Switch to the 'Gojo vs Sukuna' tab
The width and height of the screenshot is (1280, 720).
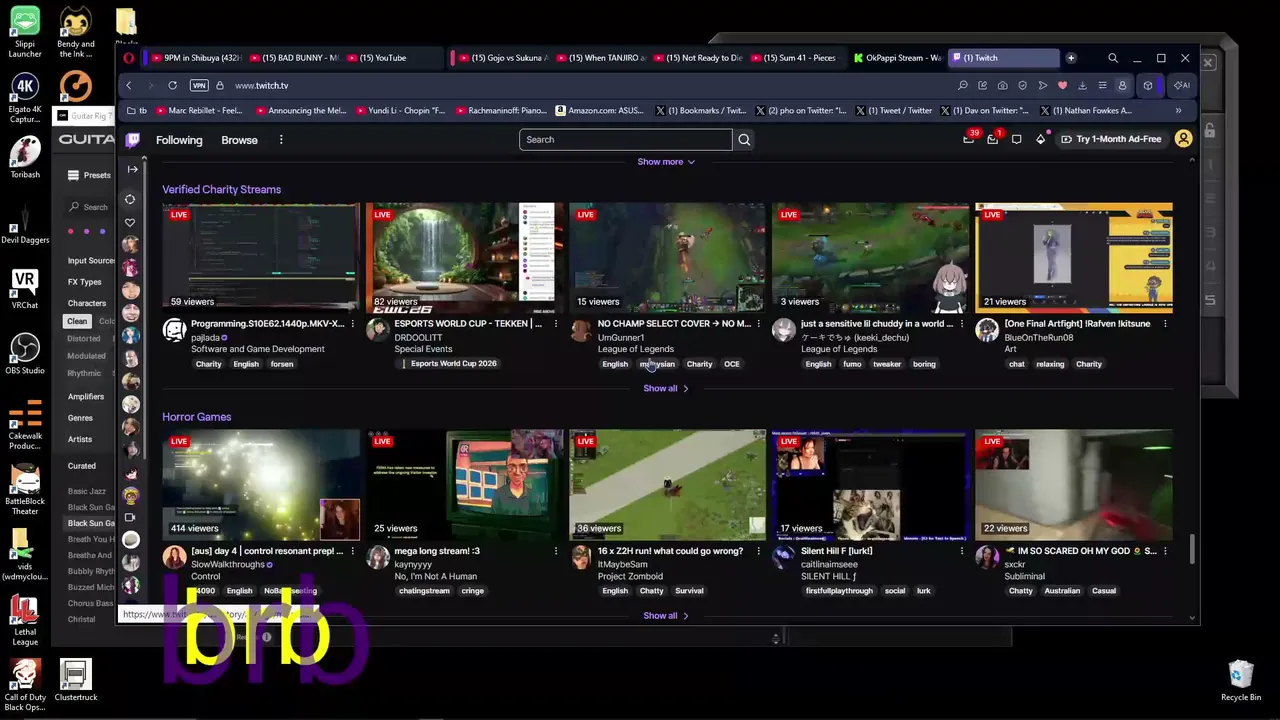point(502,58)
